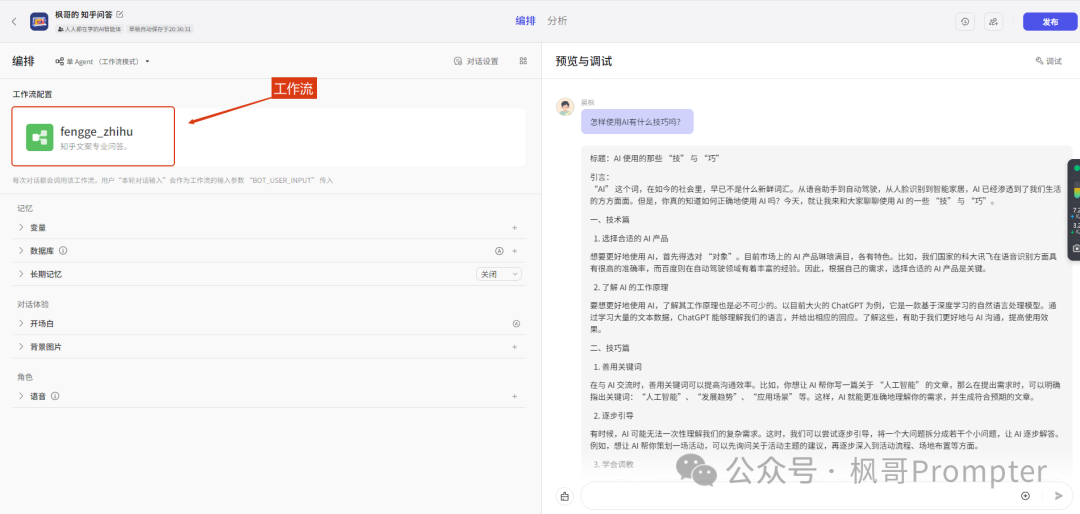This screenshot has width=1080, height=514.
Task: Click the clear-context icon left of chat input
Action: 565,495
